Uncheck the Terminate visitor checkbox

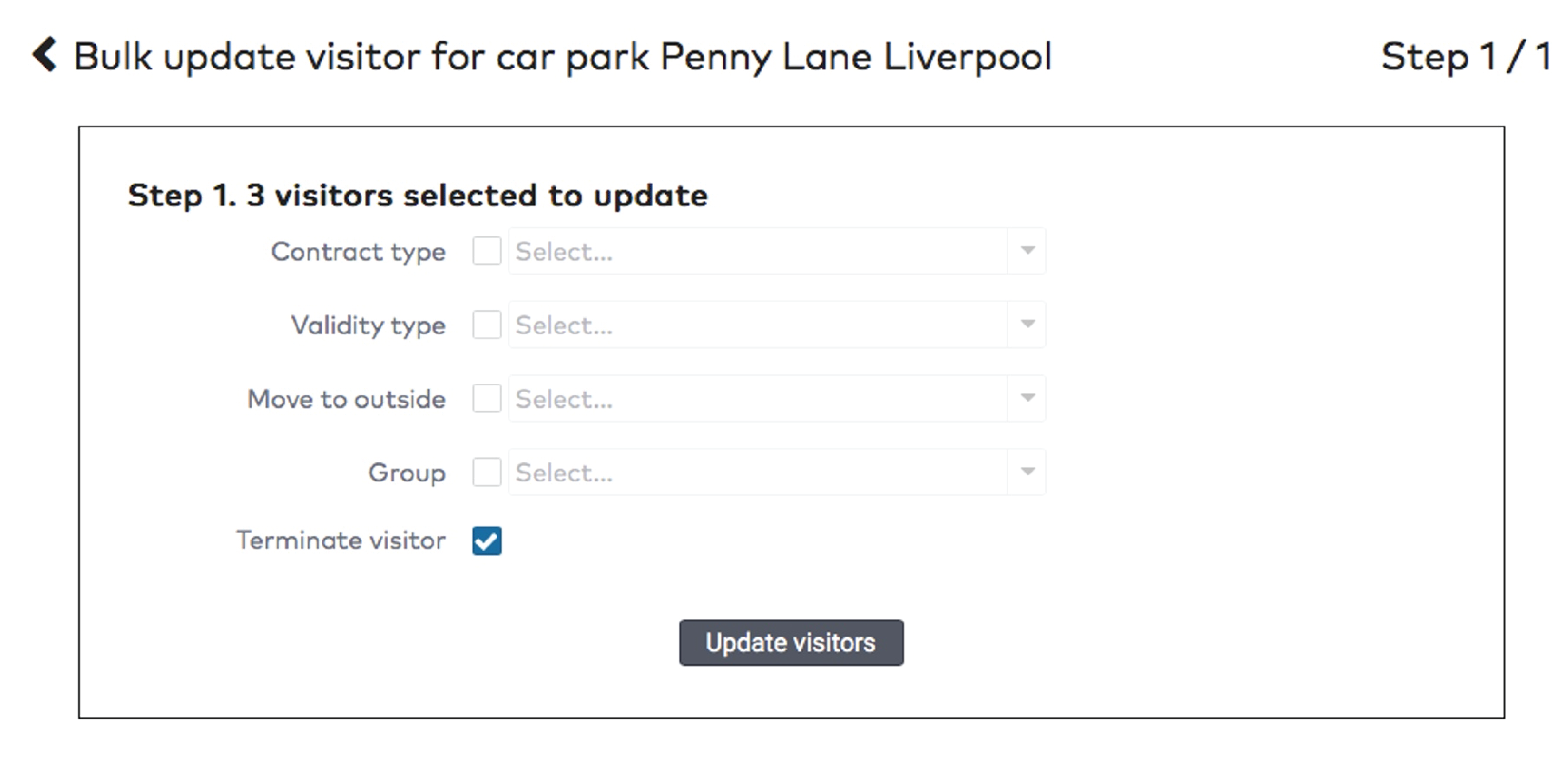[x=486, y=540]
